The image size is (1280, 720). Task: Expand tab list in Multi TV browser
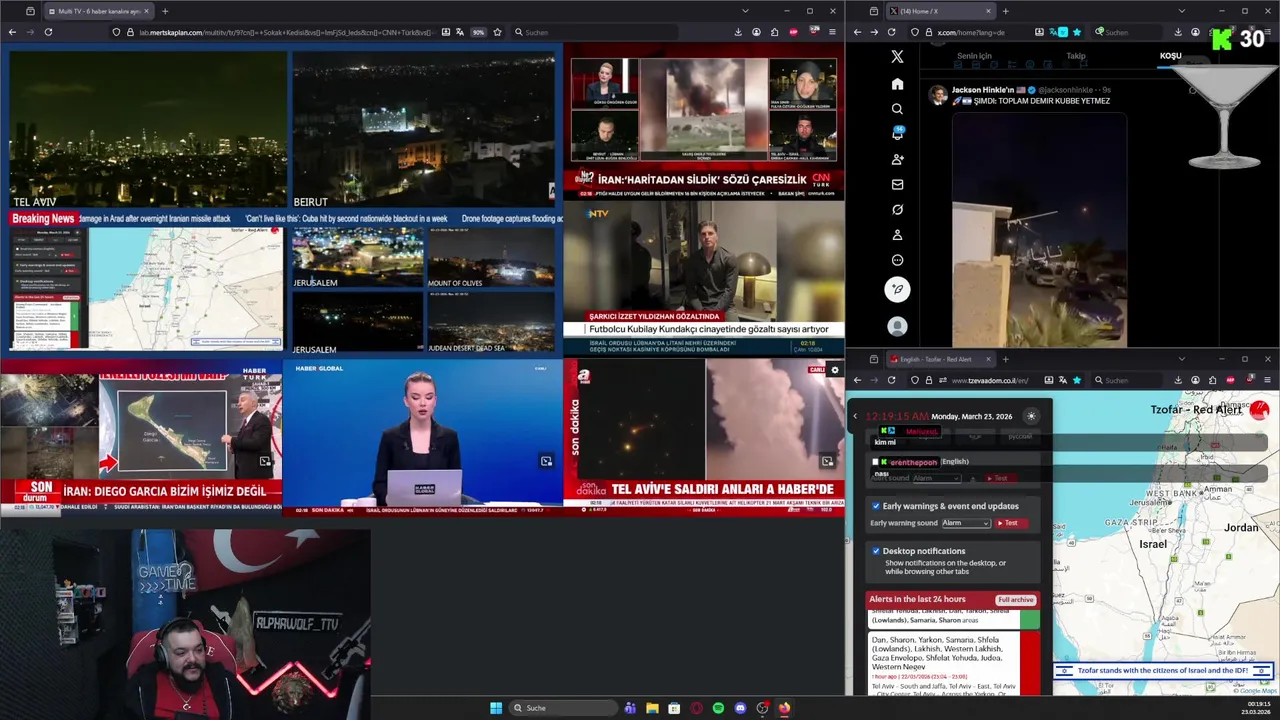[x=744, y=11]
